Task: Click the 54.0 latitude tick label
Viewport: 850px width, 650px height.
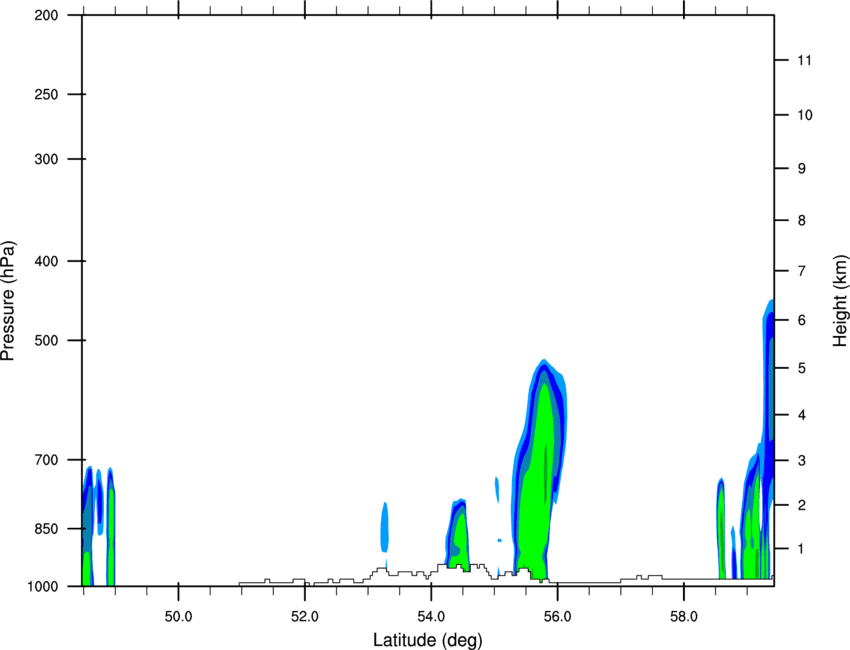Action: point(431,617)
